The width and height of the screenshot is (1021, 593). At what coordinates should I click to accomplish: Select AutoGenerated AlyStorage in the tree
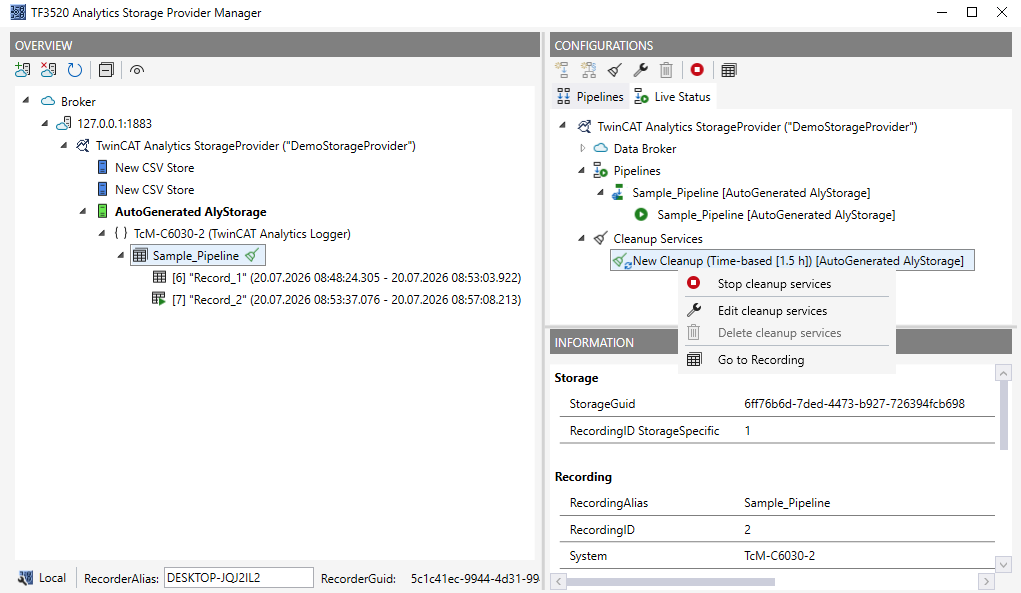click(190, 212)
